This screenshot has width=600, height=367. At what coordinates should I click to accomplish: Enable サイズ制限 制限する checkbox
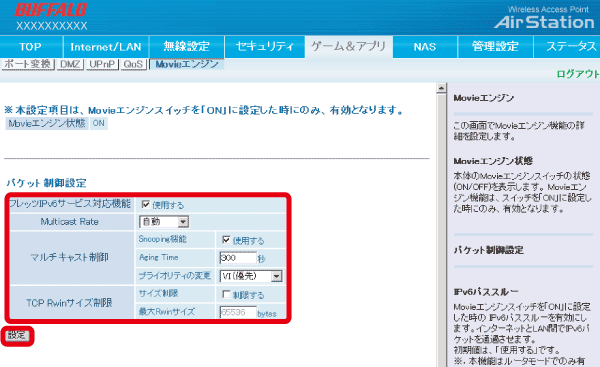[x=226, y=294]
